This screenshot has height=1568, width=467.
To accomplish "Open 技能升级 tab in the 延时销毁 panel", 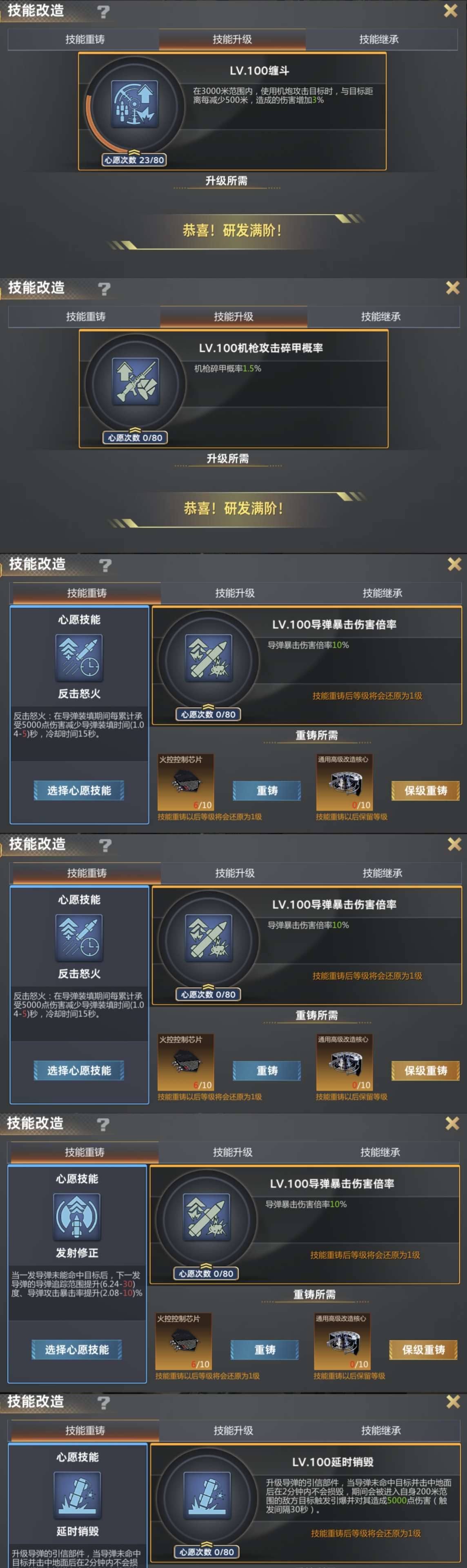I will 233,1431.
